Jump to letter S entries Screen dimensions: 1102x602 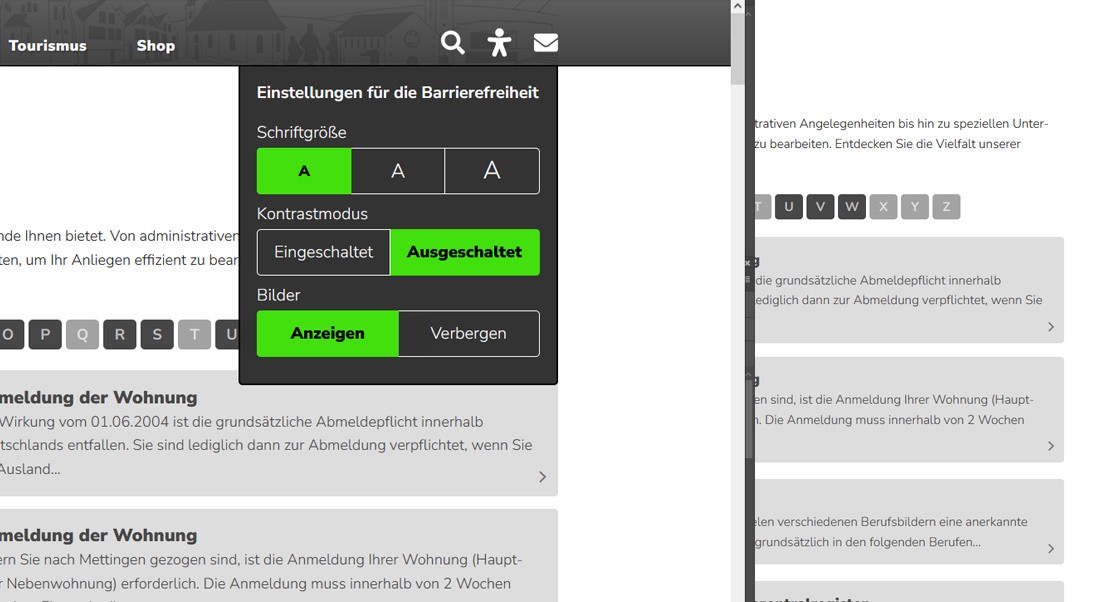pos(157,334)
